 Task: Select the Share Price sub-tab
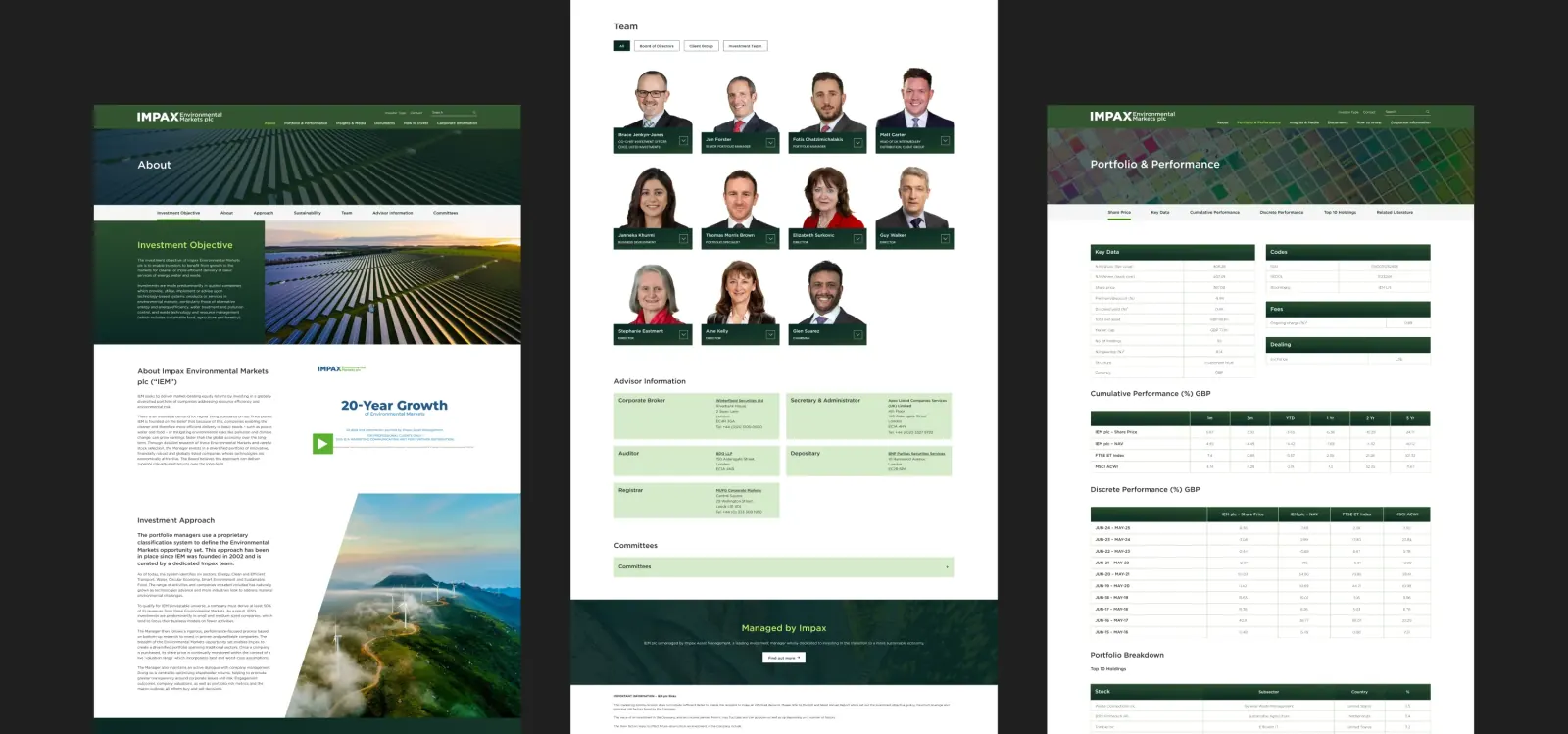[1119, 212]
